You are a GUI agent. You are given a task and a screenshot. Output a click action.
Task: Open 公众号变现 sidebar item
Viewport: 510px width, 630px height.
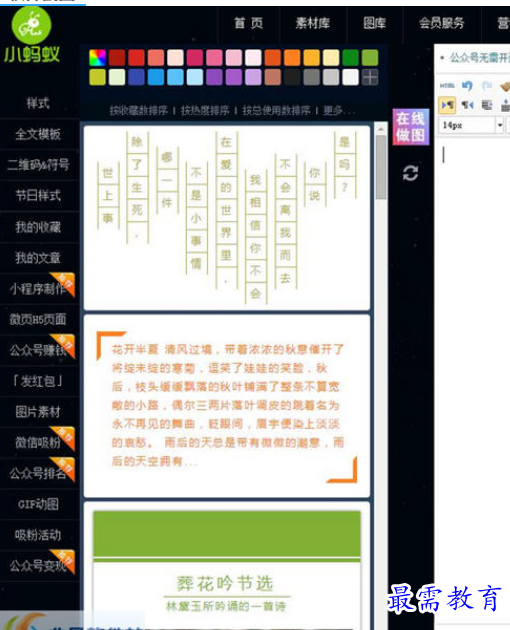pos(39,566)
